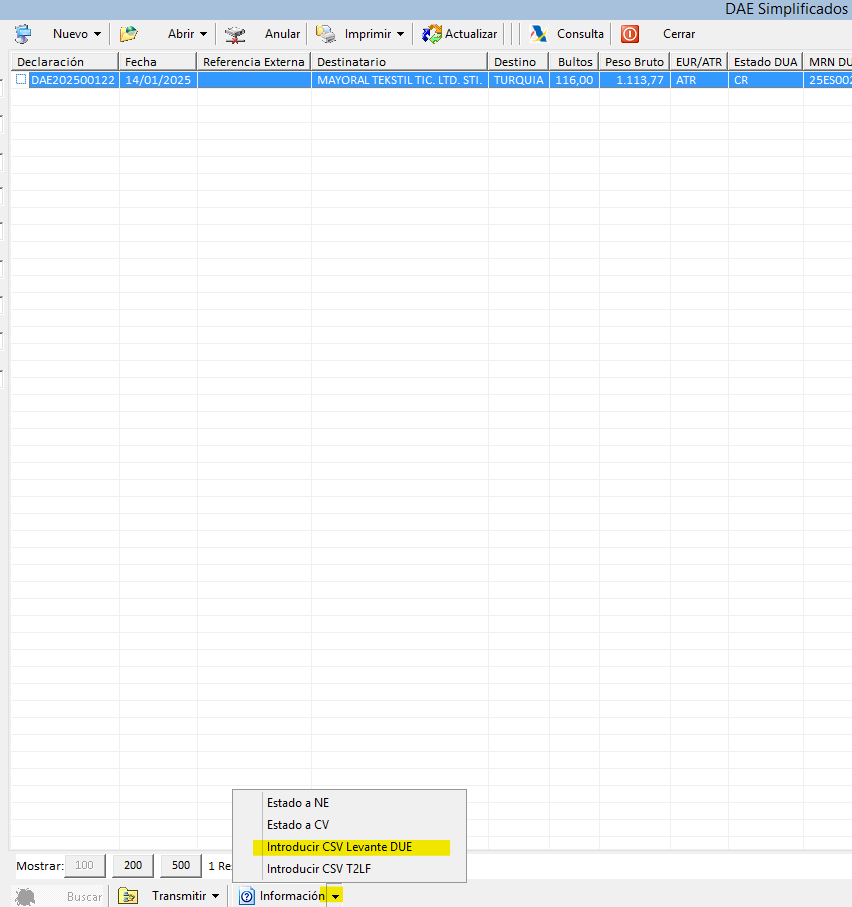This screenshot has width=852, height=907.
Task: Click the Imprimir printer icon
Action: (325, 34)
